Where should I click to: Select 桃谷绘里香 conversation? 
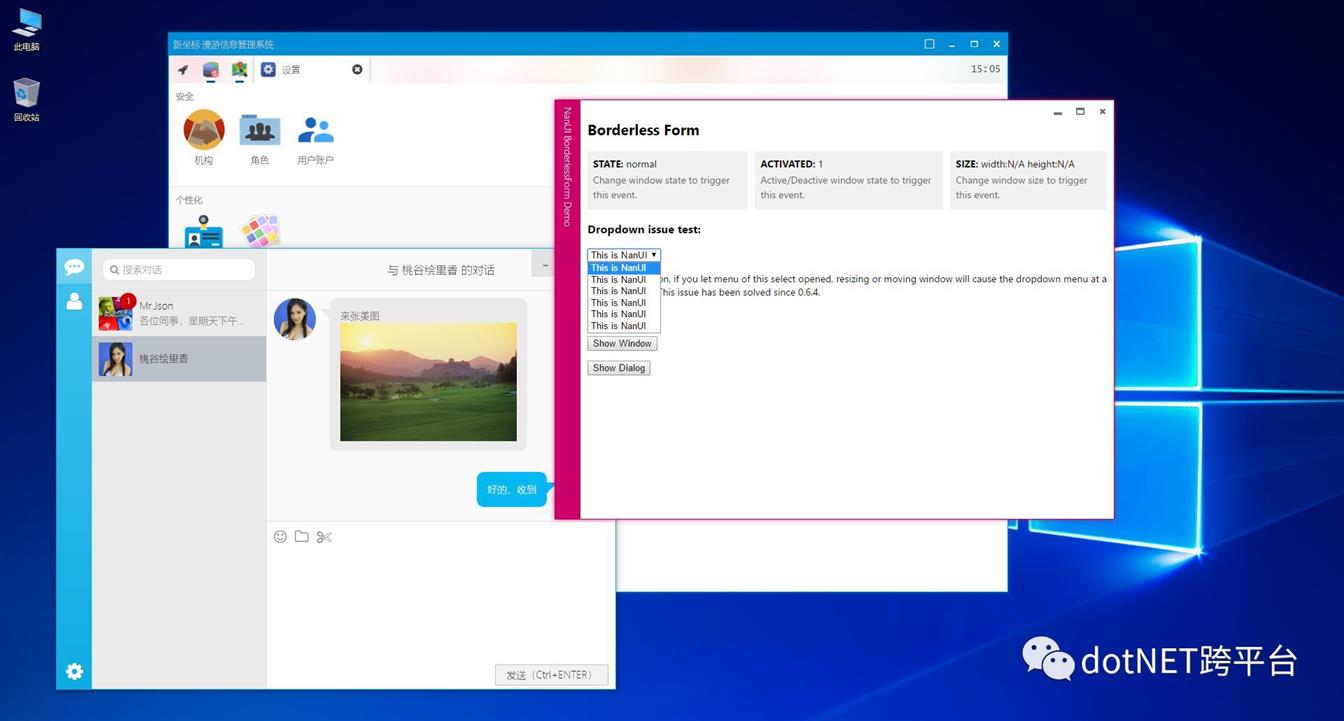pyautogui.click(x=179, y=359)
